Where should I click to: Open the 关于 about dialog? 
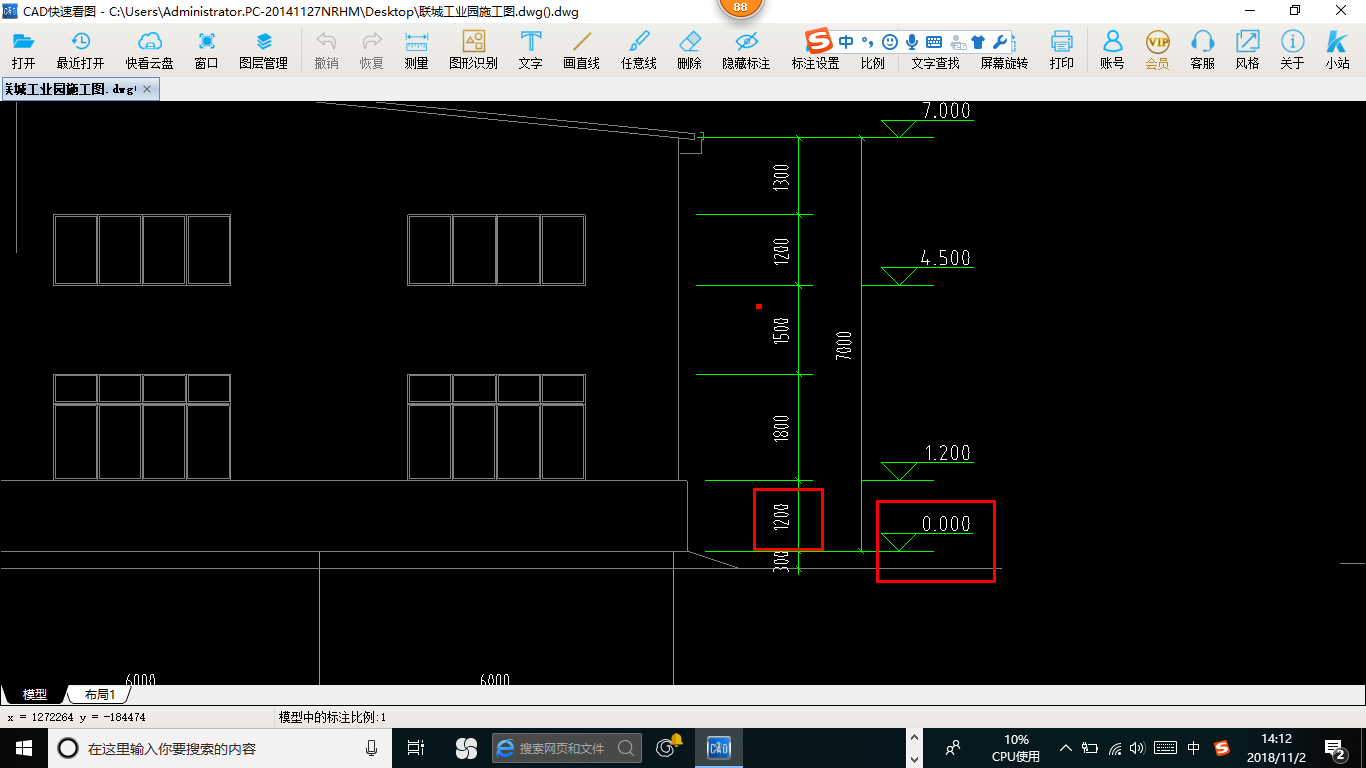(x=1292, y=50)
